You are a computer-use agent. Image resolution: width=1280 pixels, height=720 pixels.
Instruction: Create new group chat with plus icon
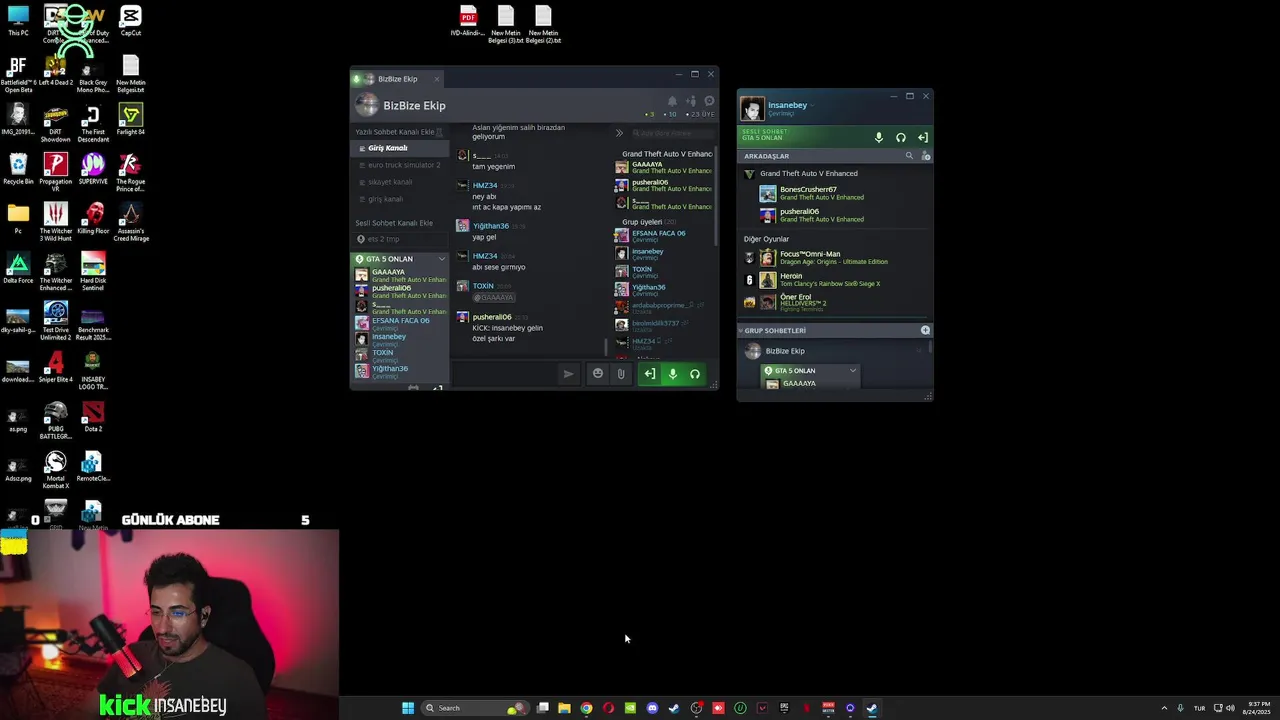click(925, 330)
